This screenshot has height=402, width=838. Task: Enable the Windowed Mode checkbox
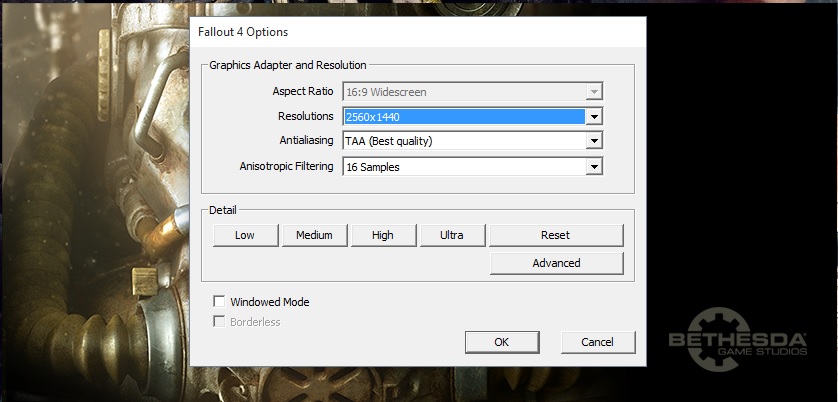point(219,302)
